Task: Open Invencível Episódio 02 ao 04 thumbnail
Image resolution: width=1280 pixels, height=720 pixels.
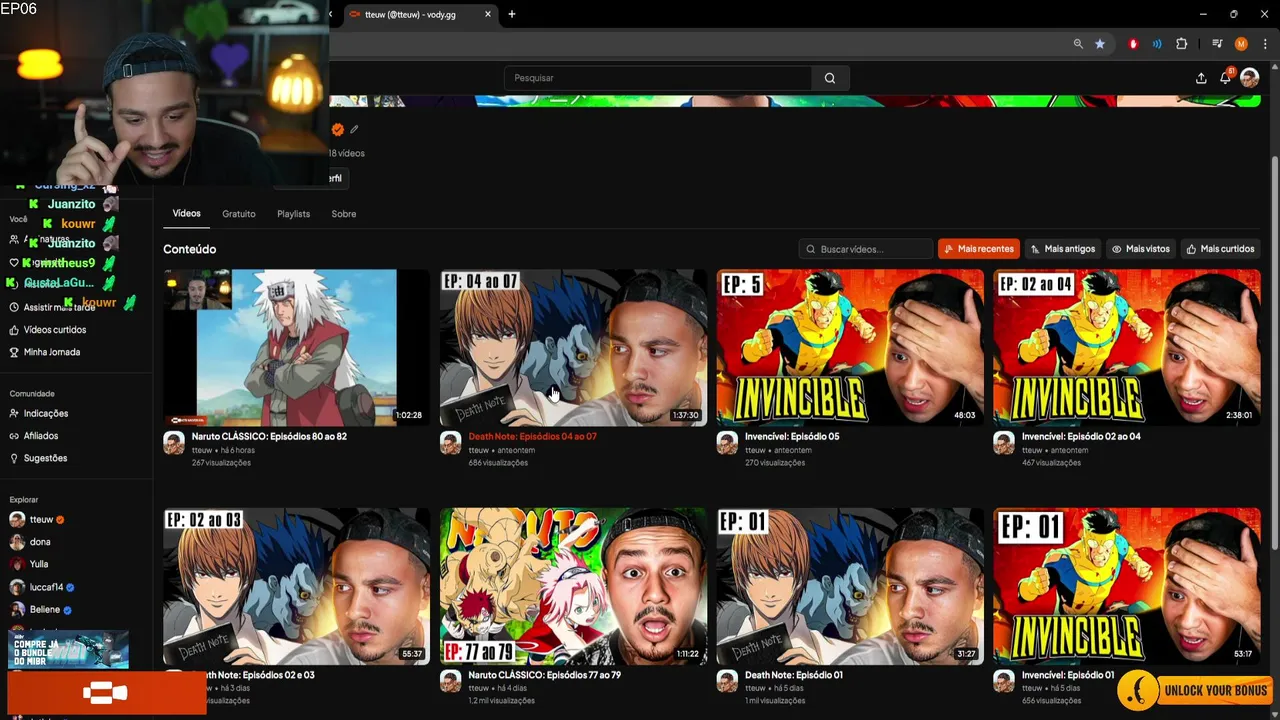Action: click(x=1127, y=348)
